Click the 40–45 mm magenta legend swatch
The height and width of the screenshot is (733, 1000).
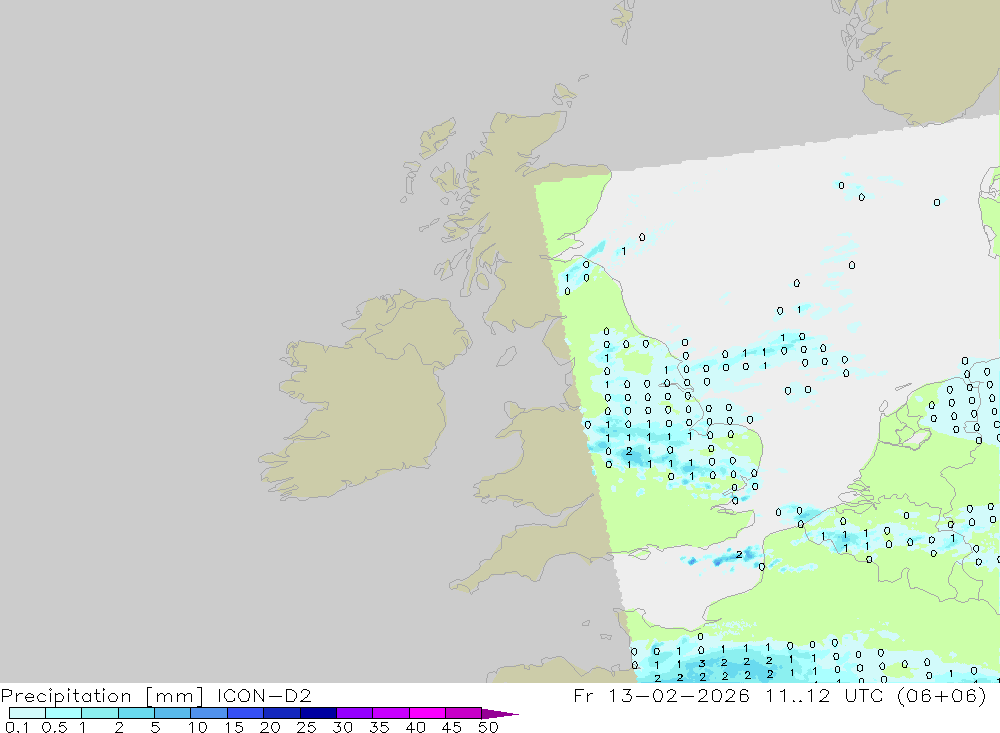click(427, 713)
